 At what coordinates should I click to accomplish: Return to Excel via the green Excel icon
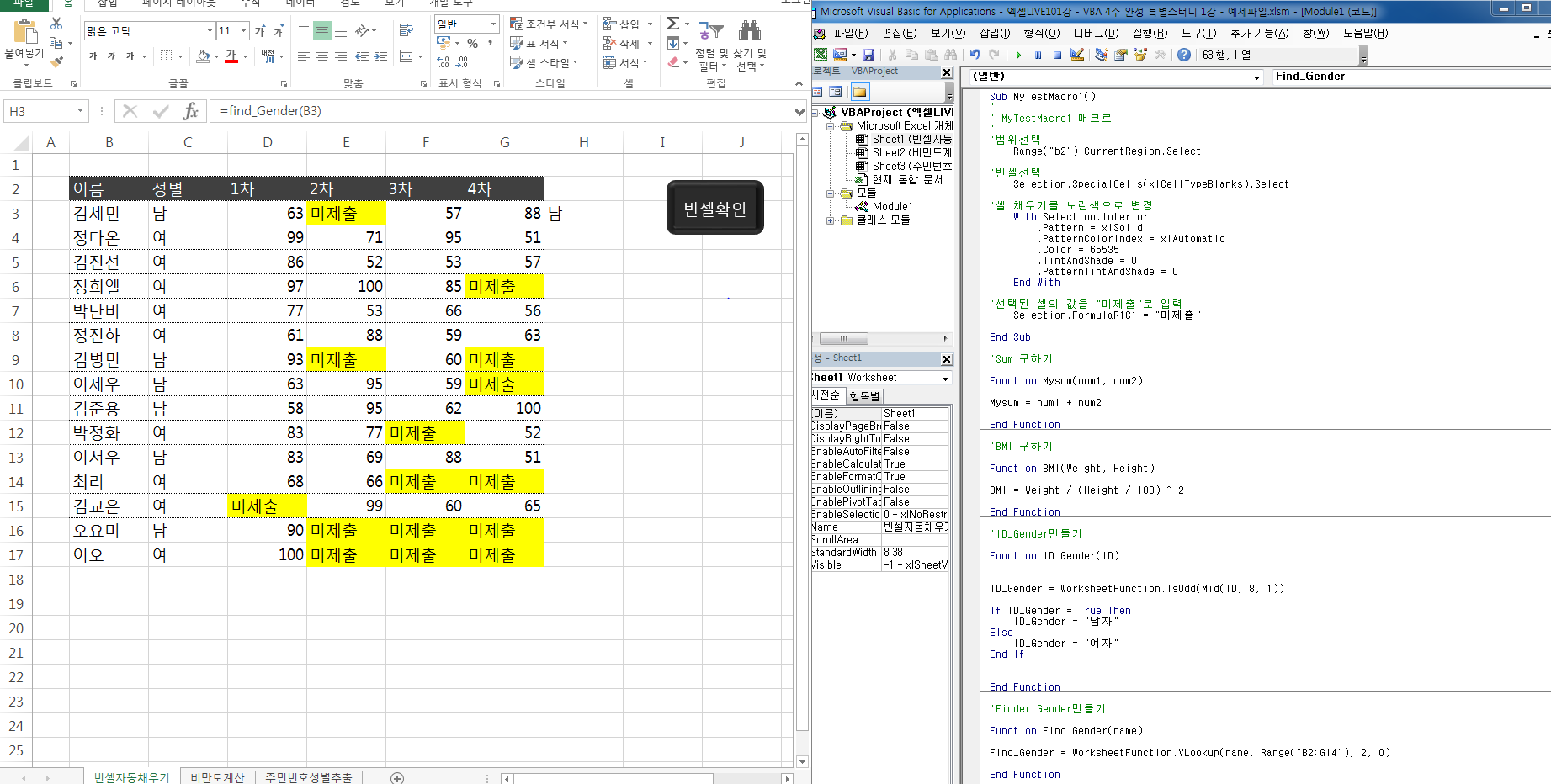[821, 55]
